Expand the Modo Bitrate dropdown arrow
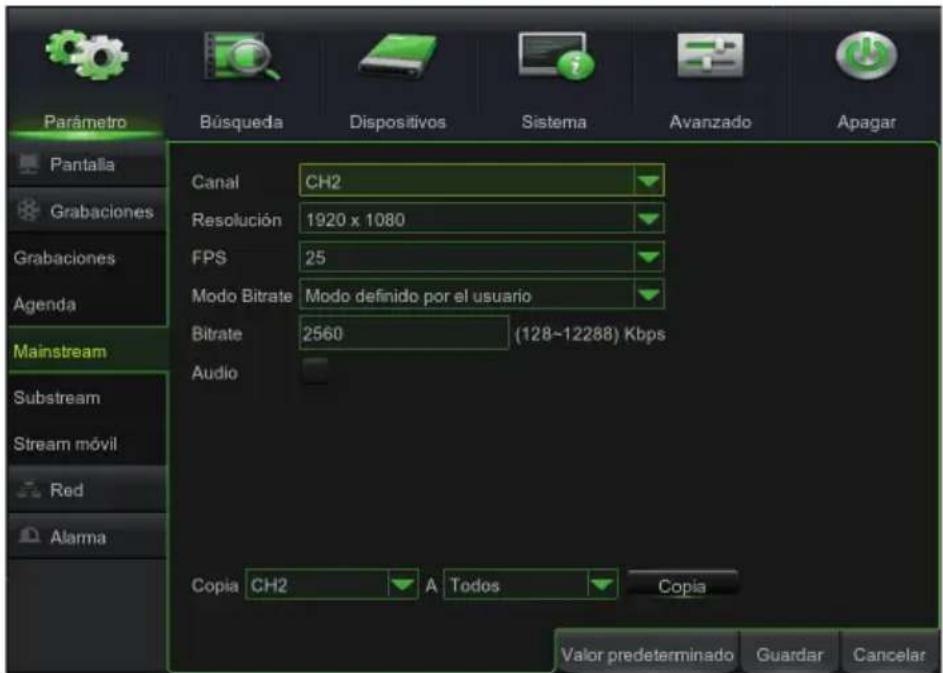The width and height of the screenshot is (943, 673). pos(649,295)
